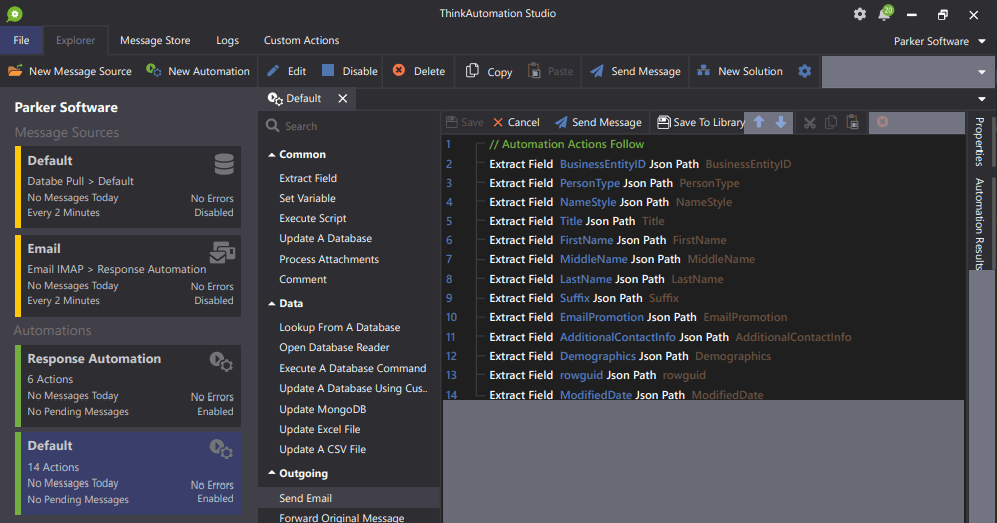Click the Send Message paper plane icon in main toolbar
This screenshot has width=997, height=523.
pos(596,71)
